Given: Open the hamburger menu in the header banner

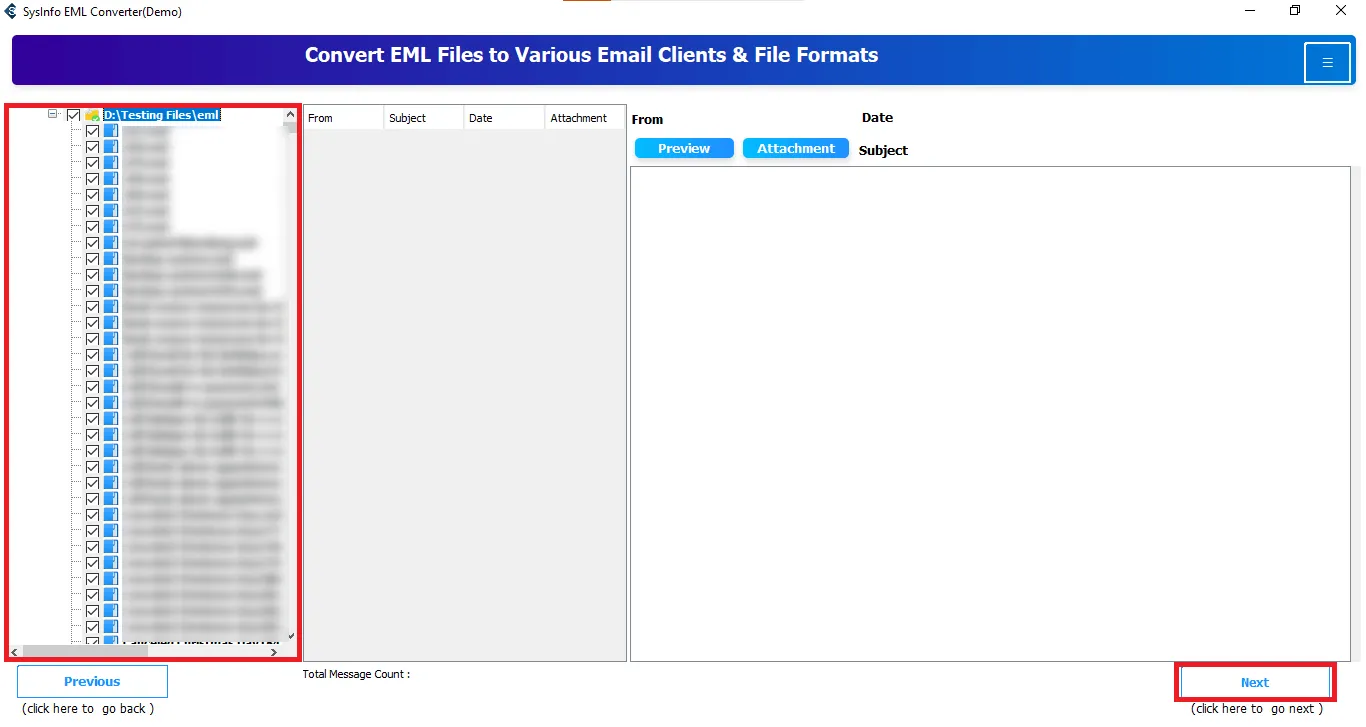Looking at the screenshot, I should (x=1327, y=63).
